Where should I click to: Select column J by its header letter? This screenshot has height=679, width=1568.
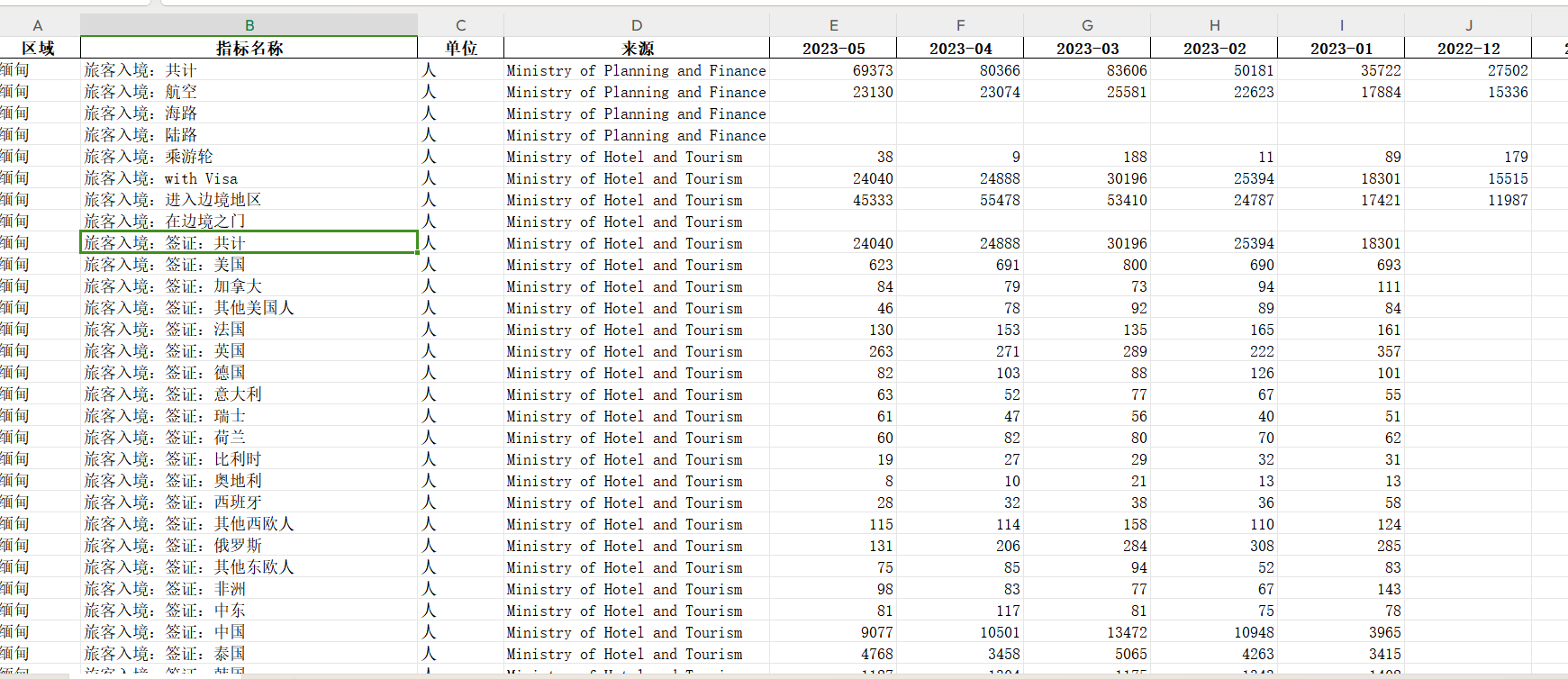[1469, 25]
